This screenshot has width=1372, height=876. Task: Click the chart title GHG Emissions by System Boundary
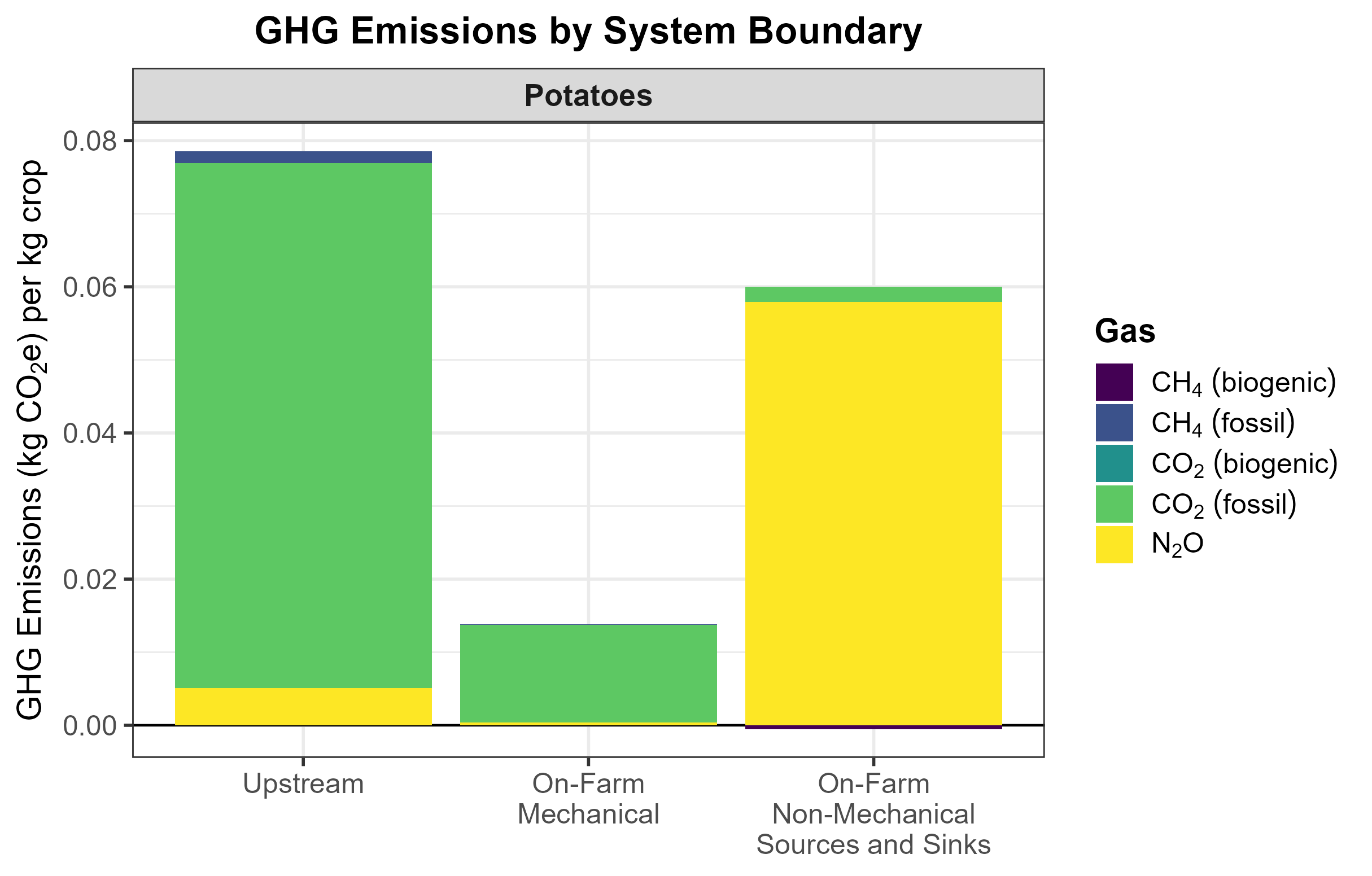pyautogui.click(x=588, y=30)
